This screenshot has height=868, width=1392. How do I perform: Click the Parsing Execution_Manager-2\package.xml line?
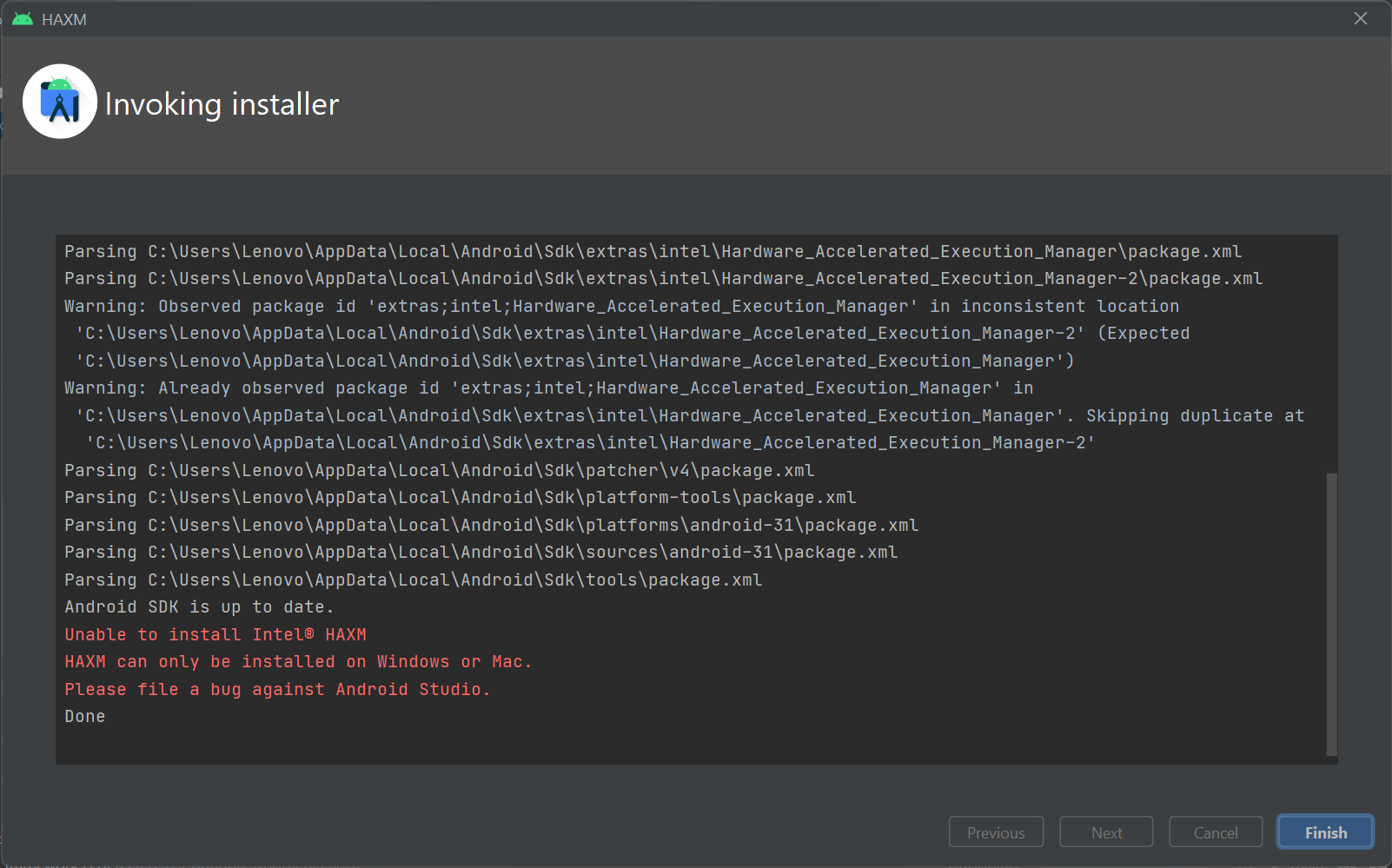pyautogui.click(x=664, y=279)
